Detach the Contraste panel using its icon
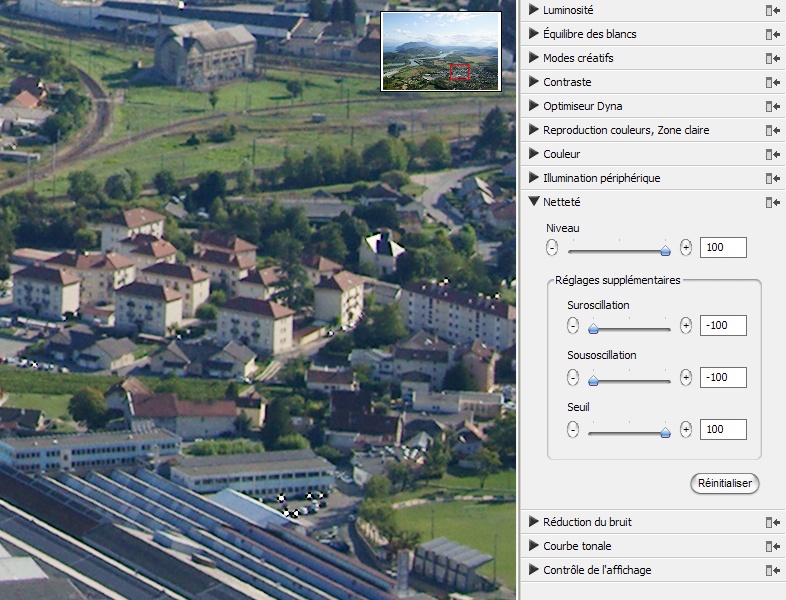 coord(772,82)
